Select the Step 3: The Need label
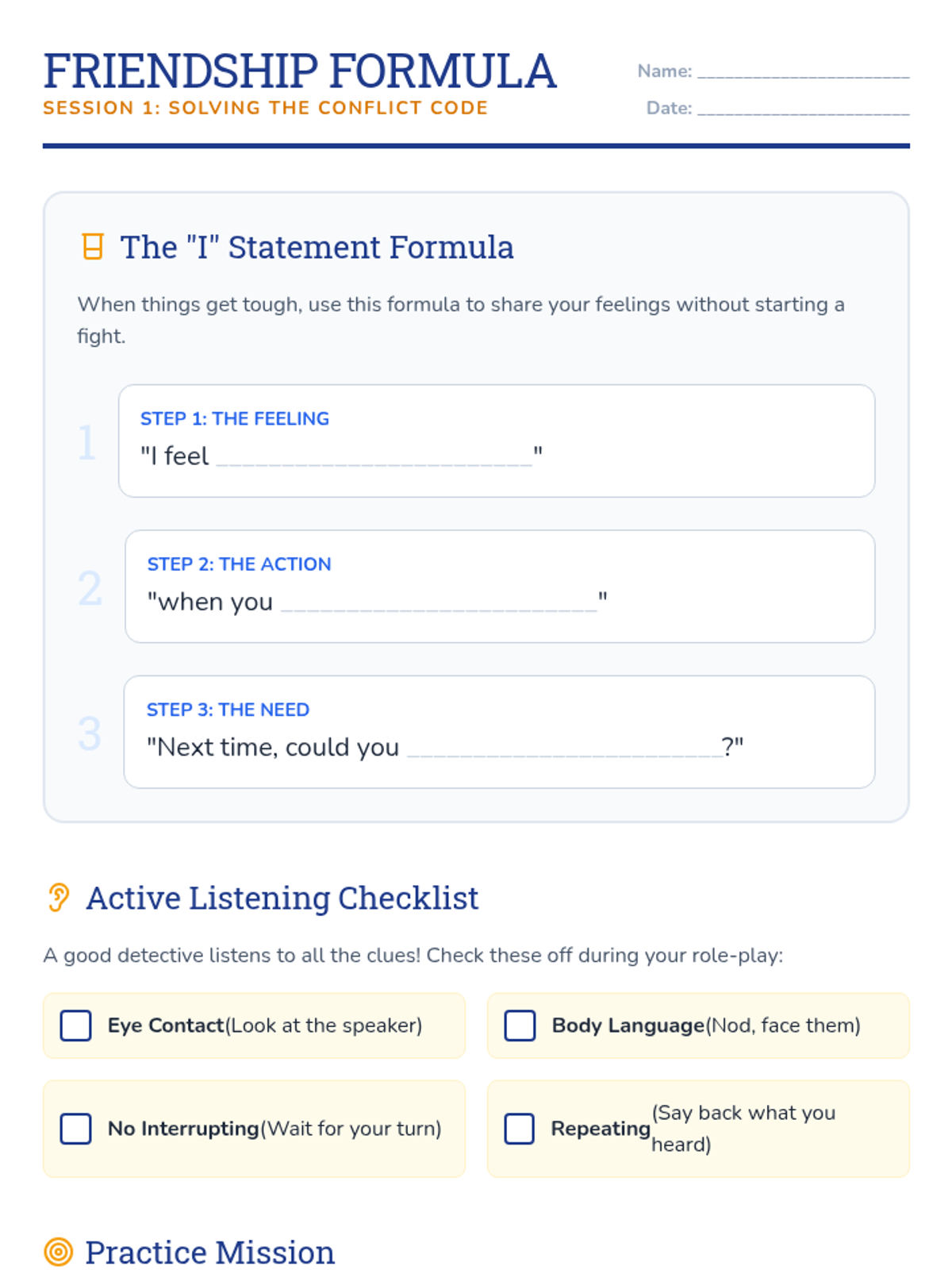Screen dimensions: 952x1270 [x=228, y=710]
